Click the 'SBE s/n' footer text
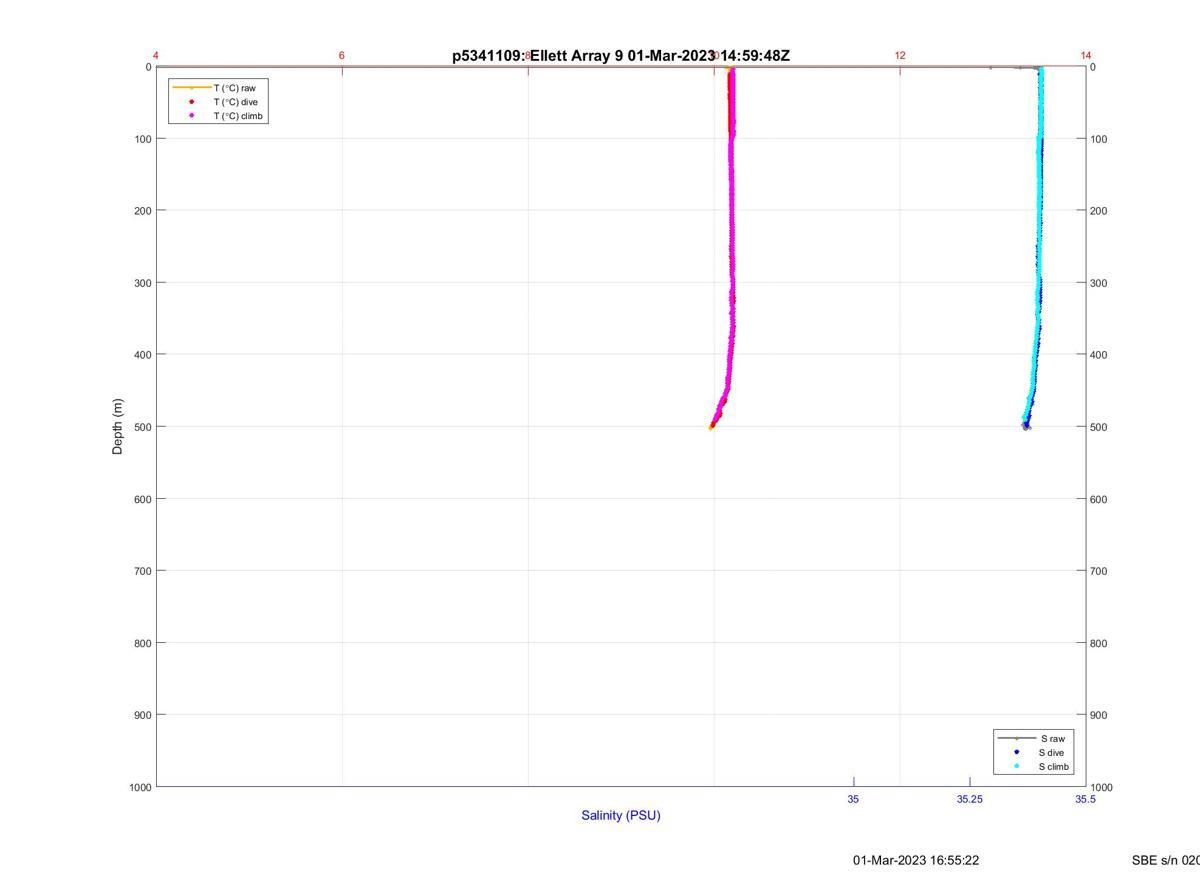This screenshot has height=885, width=1200. point(1165,860)
